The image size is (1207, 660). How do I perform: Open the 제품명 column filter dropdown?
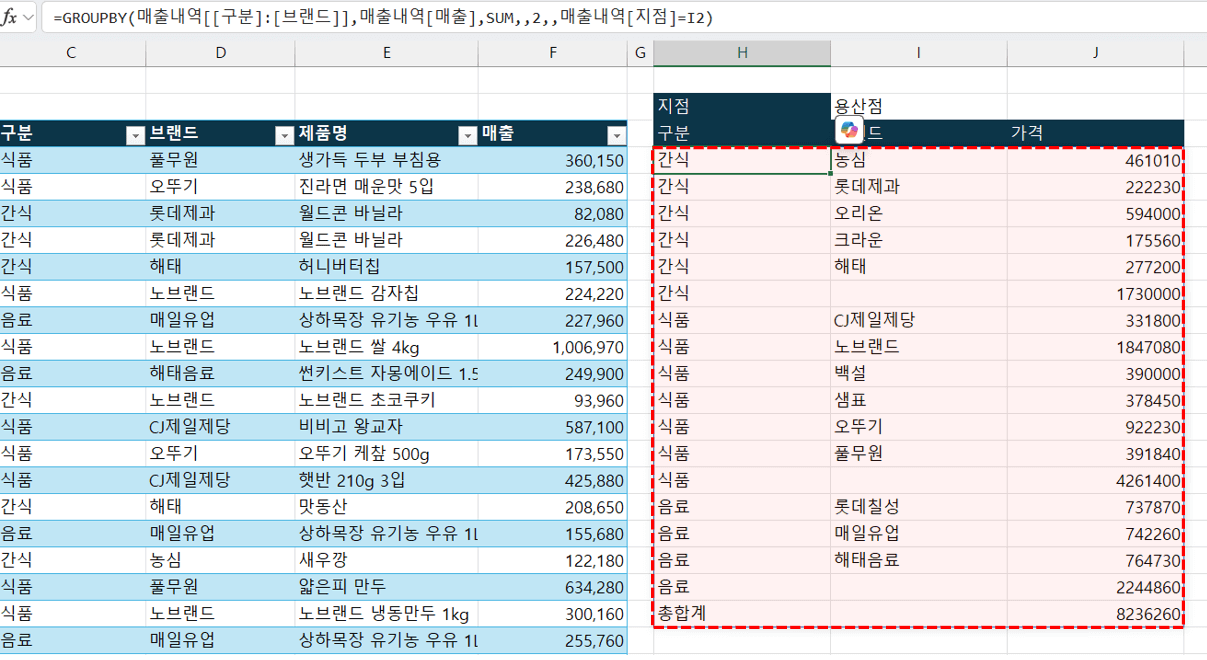(466, 133)
